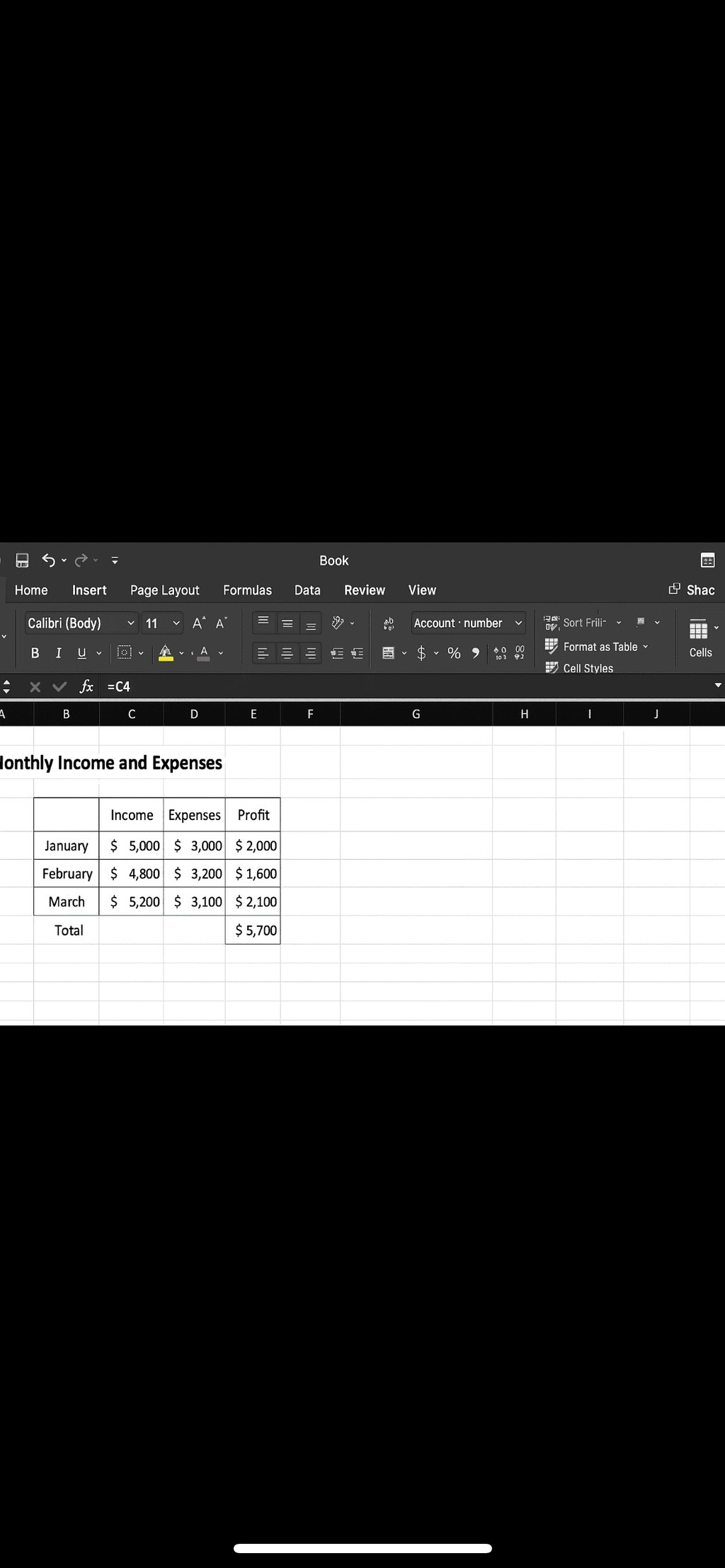The image size is (725, 1568).
Task: Confirm the formula with the checkmark icon
Action: (60, 686)
